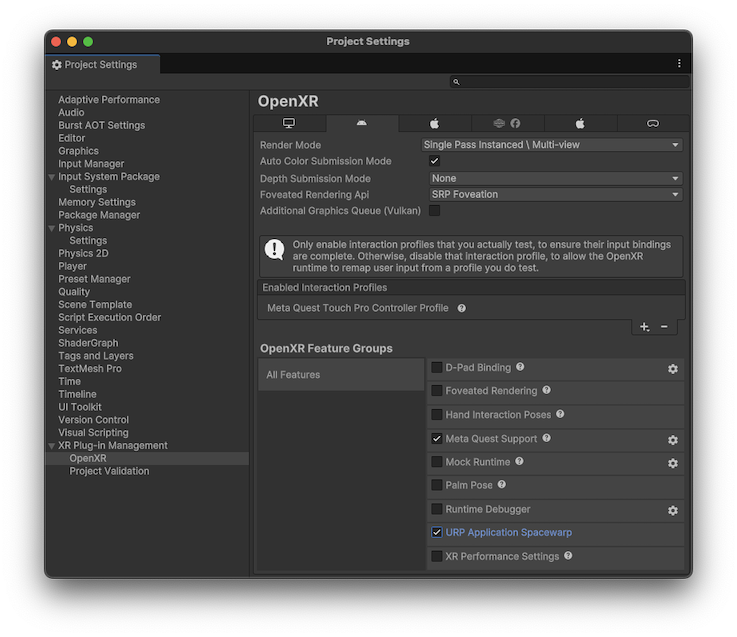
Task: Switch to the desktop standalone platform tab
Action: (289, 124)
